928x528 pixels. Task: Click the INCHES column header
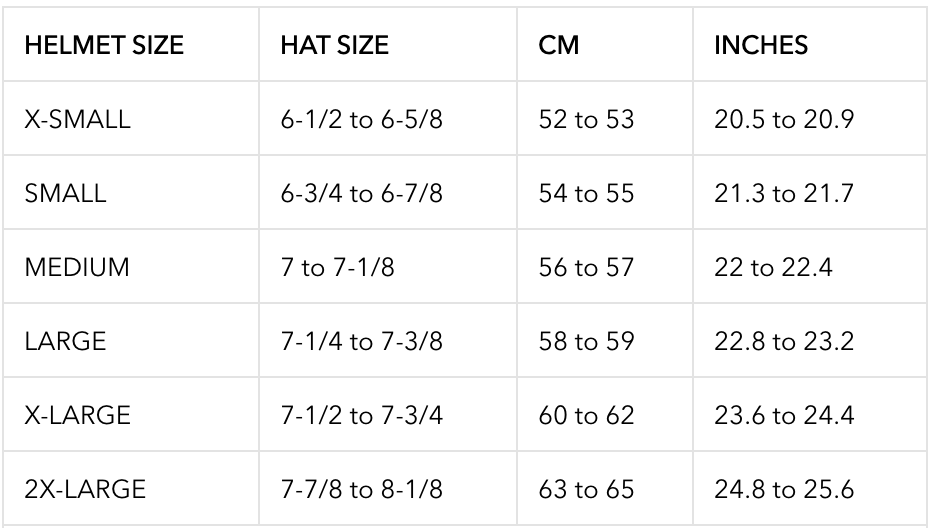pos(810,44)
